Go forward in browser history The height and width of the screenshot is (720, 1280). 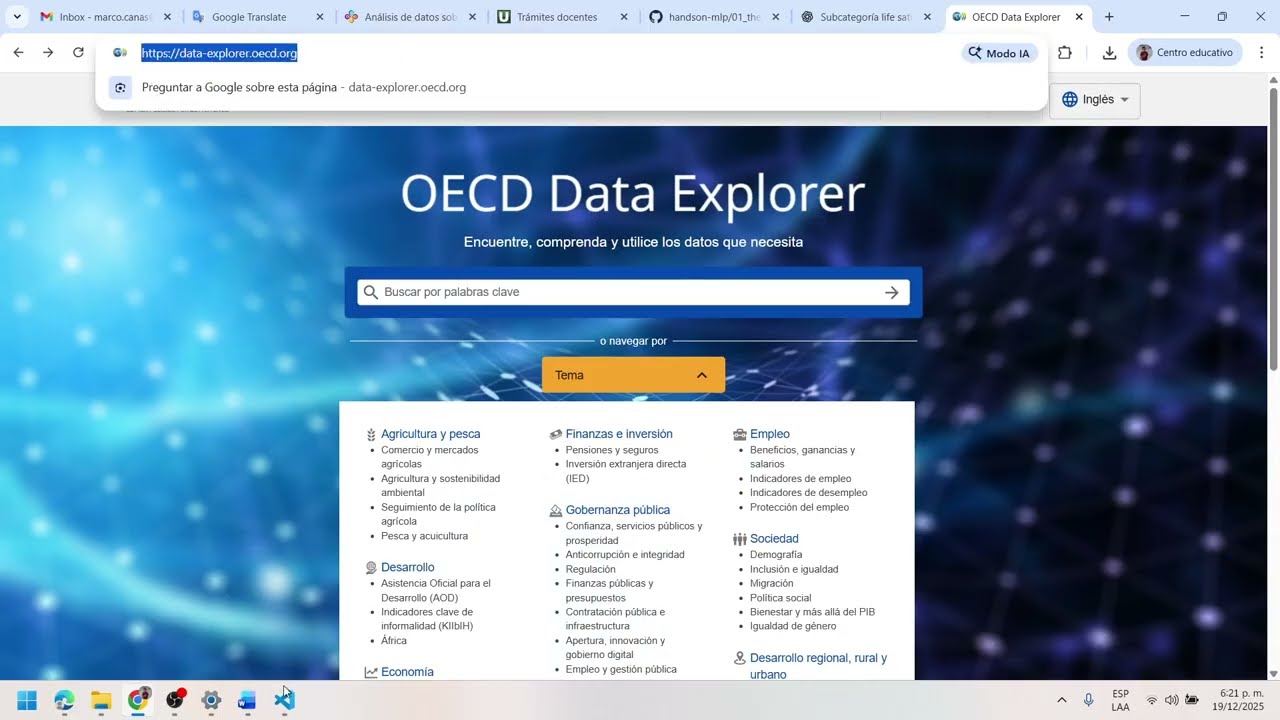[x=48, y=53]
